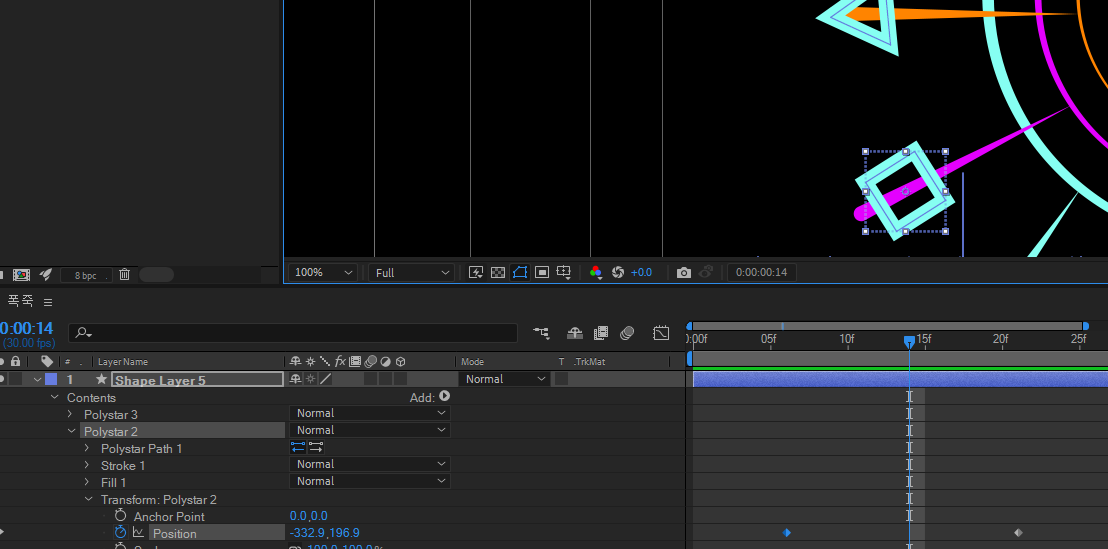The image size is (1108, 549).
Task: Click the timeline layer search field
Action: pyautogui.click(x=293, y=333)
